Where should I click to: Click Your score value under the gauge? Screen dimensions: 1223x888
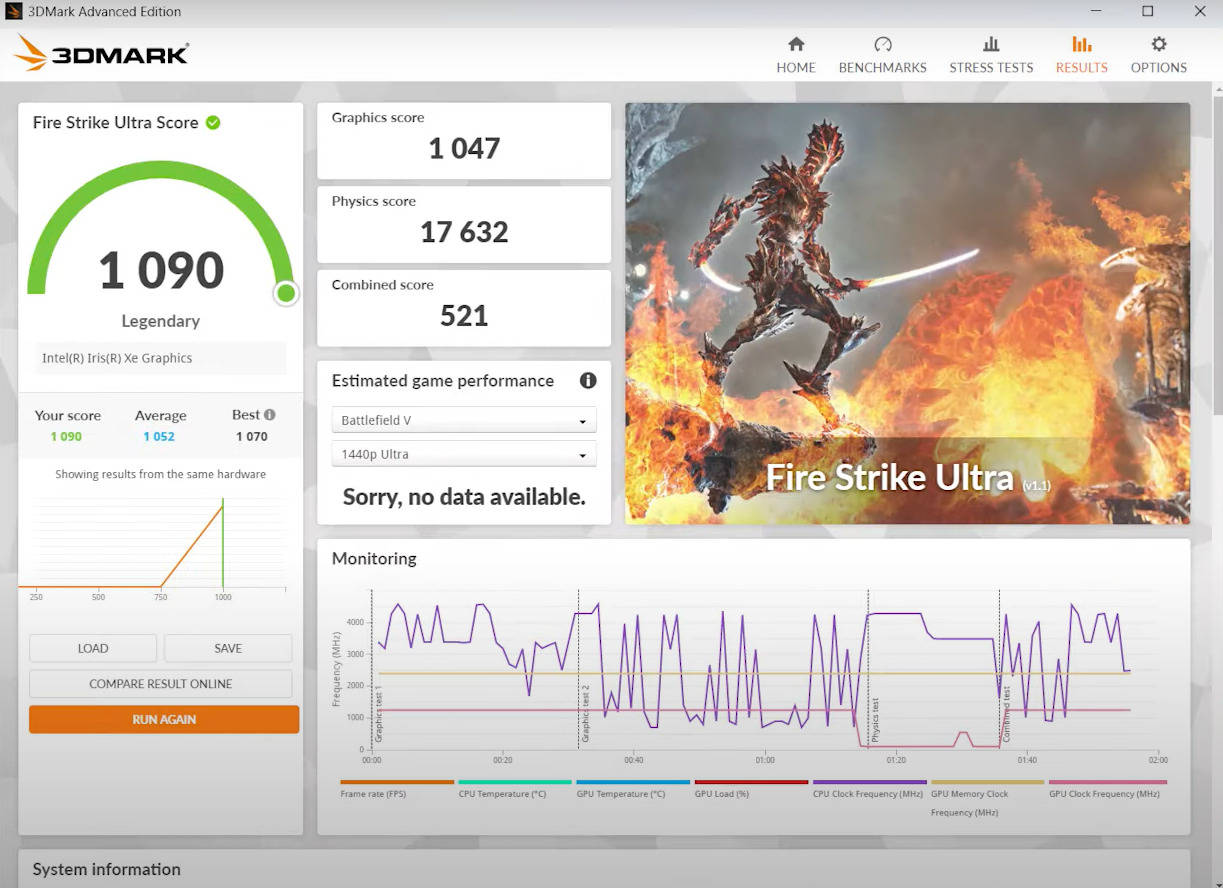[x=66, y=437]
